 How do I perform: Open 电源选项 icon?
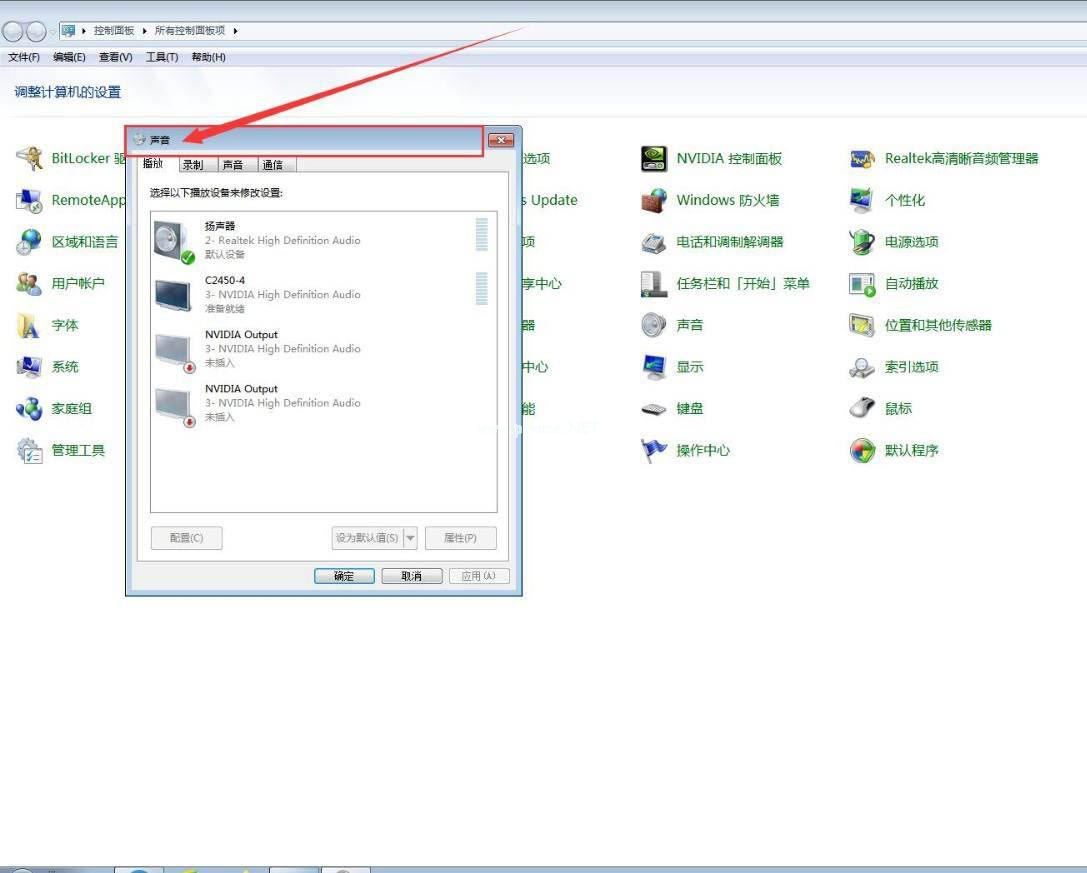tap(862, 242)
